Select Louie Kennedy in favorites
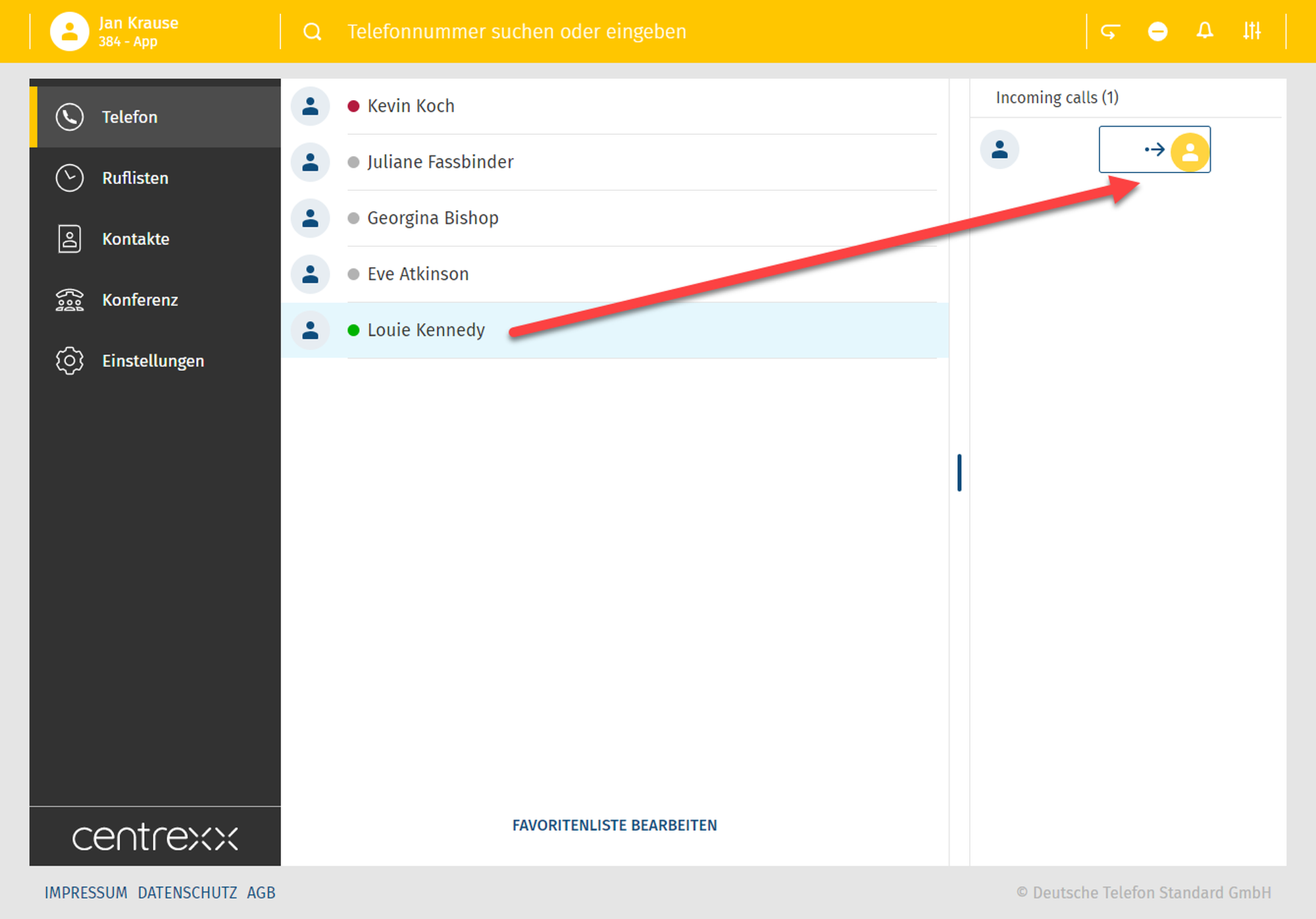This screenshot has width=1316, height=919. point(426,330)
